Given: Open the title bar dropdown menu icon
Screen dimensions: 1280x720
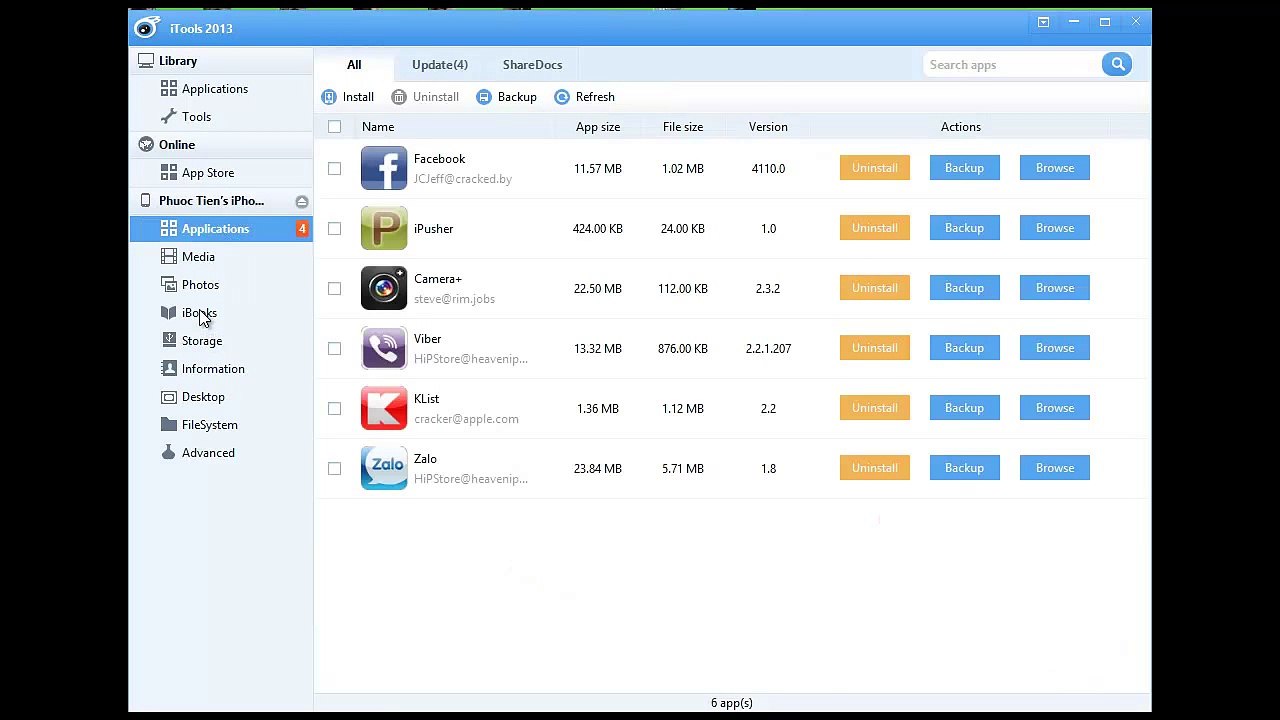Looking at the screenshot, I should click(1043, 22).
